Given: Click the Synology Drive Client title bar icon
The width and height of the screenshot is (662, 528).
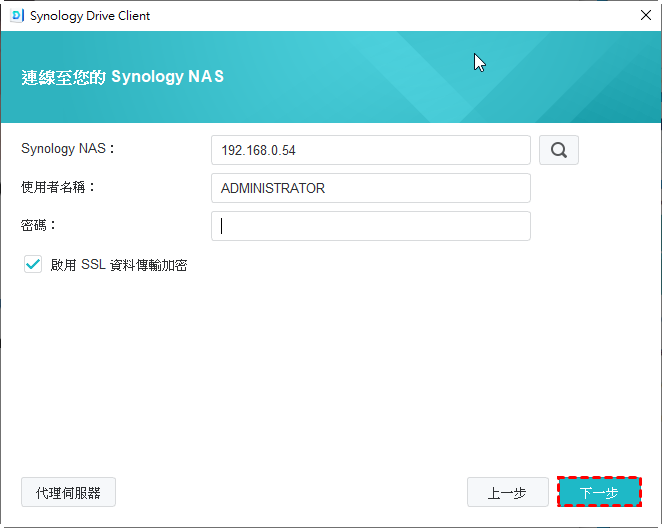Looking at the screenshot, I should (x=16, y=16).
